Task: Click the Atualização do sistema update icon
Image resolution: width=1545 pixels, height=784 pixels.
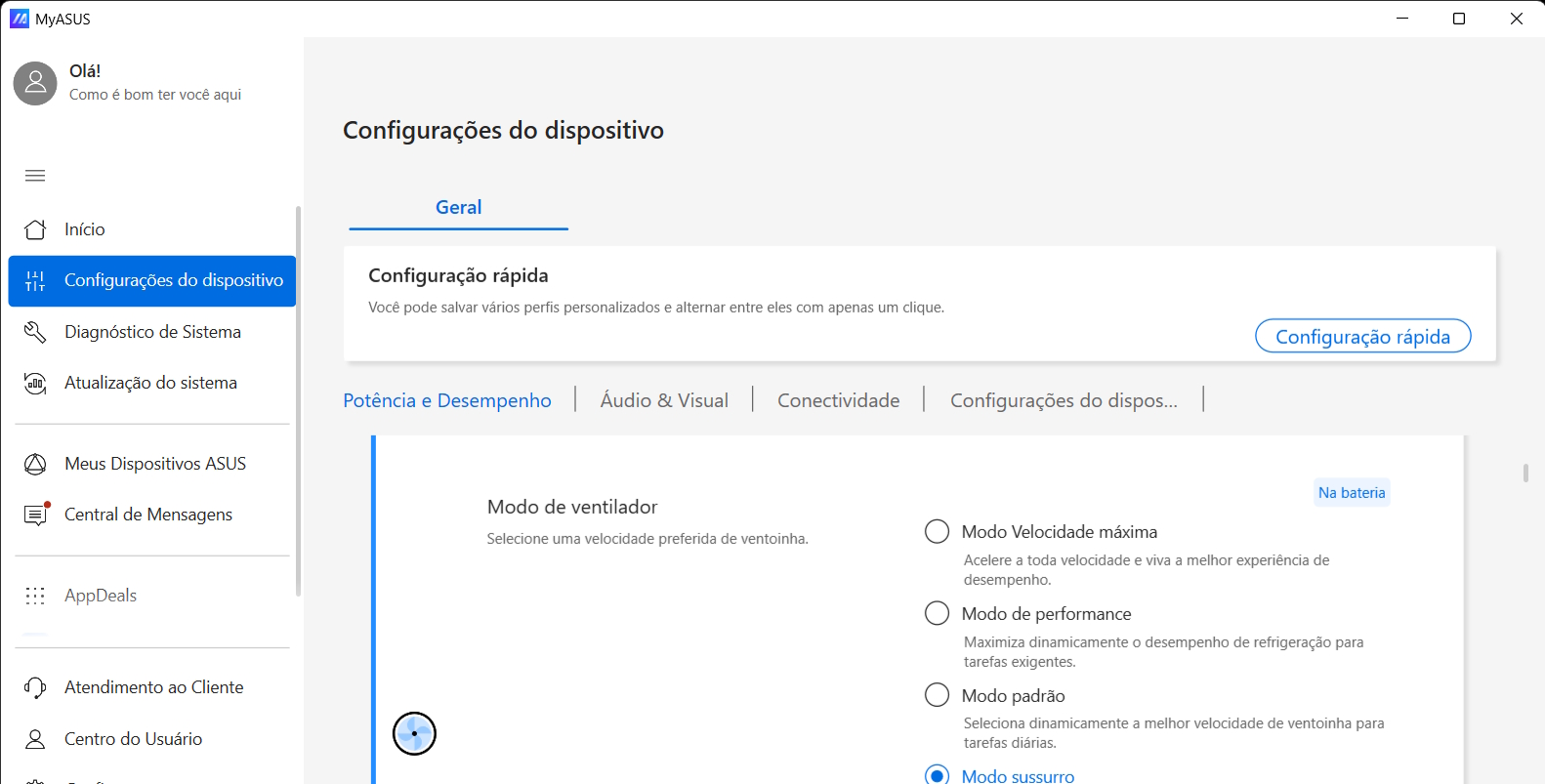Action: pos(35,383)
